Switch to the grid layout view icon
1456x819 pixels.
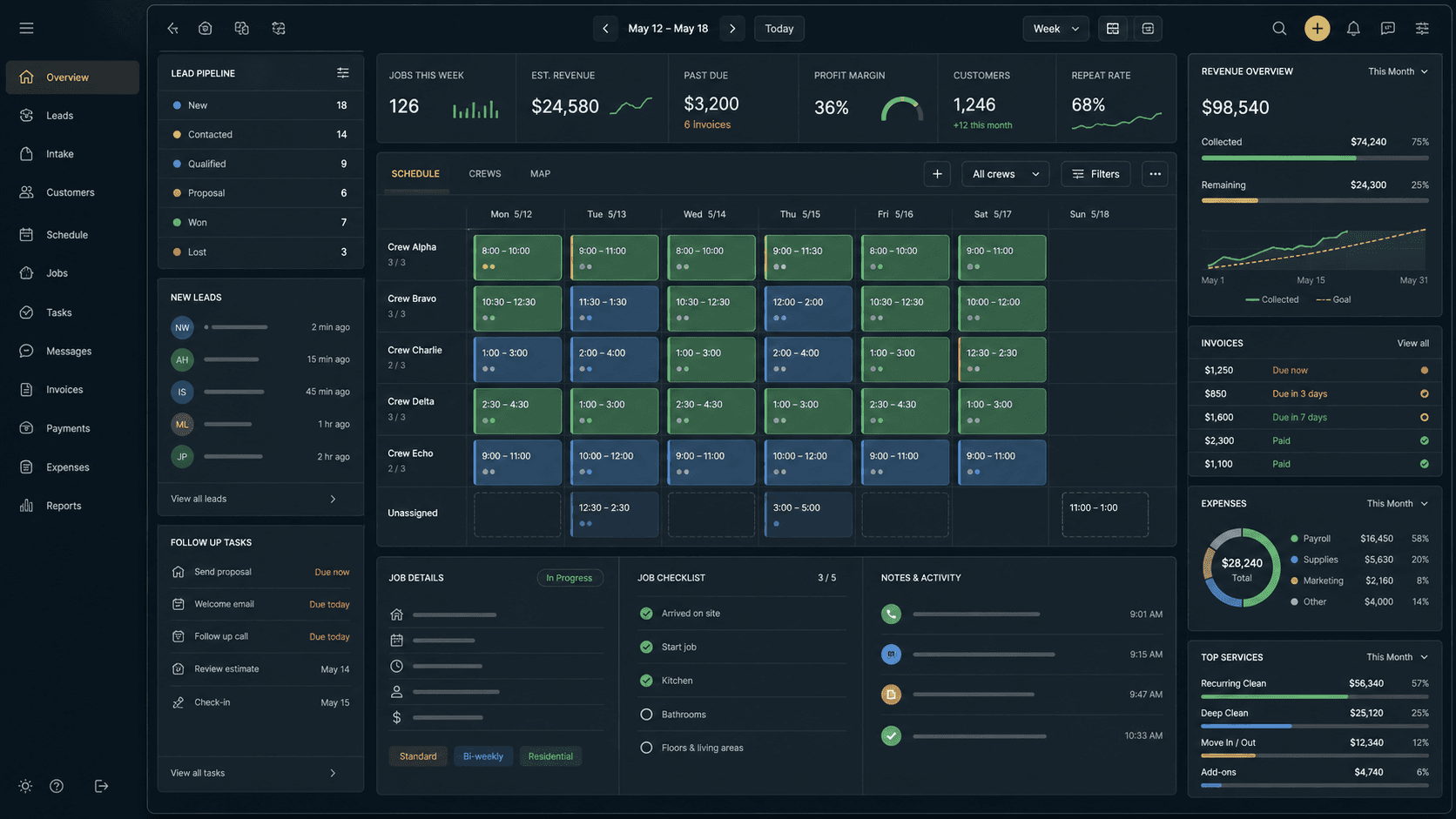(1113, 29)
